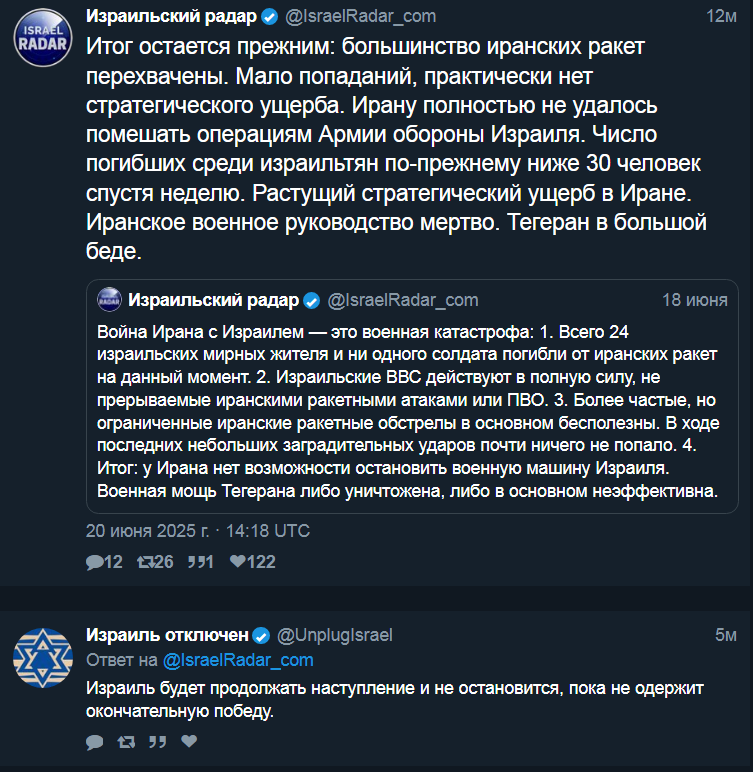Open the quoted tweet dated 18 июня
The height and width of the screenshot is (772, 753).
click(412, 397)
